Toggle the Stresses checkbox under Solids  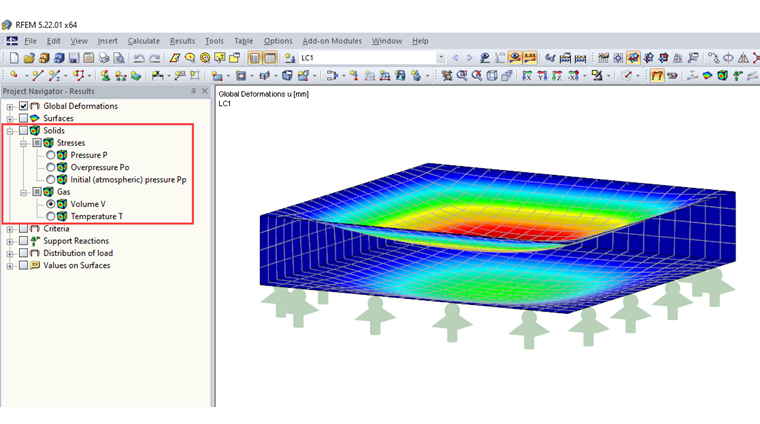tap(37, 143)
